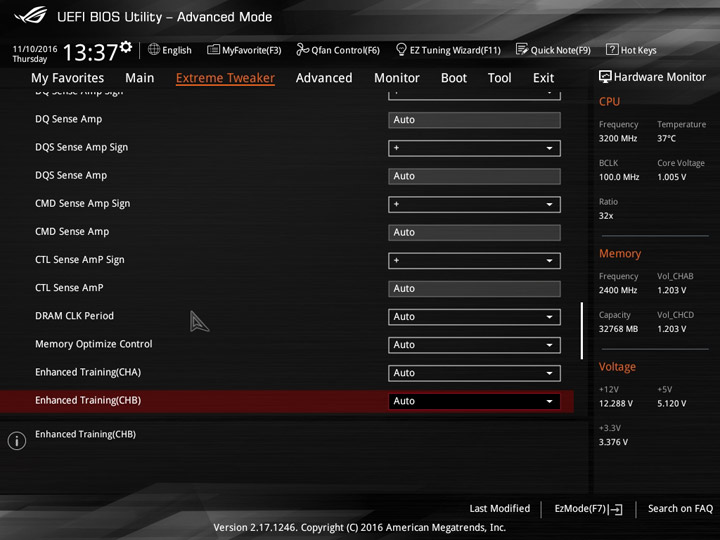The width and height of the screenshot is (720, 540).
Task: Click the Memory section heading
Action: [620, 254]
